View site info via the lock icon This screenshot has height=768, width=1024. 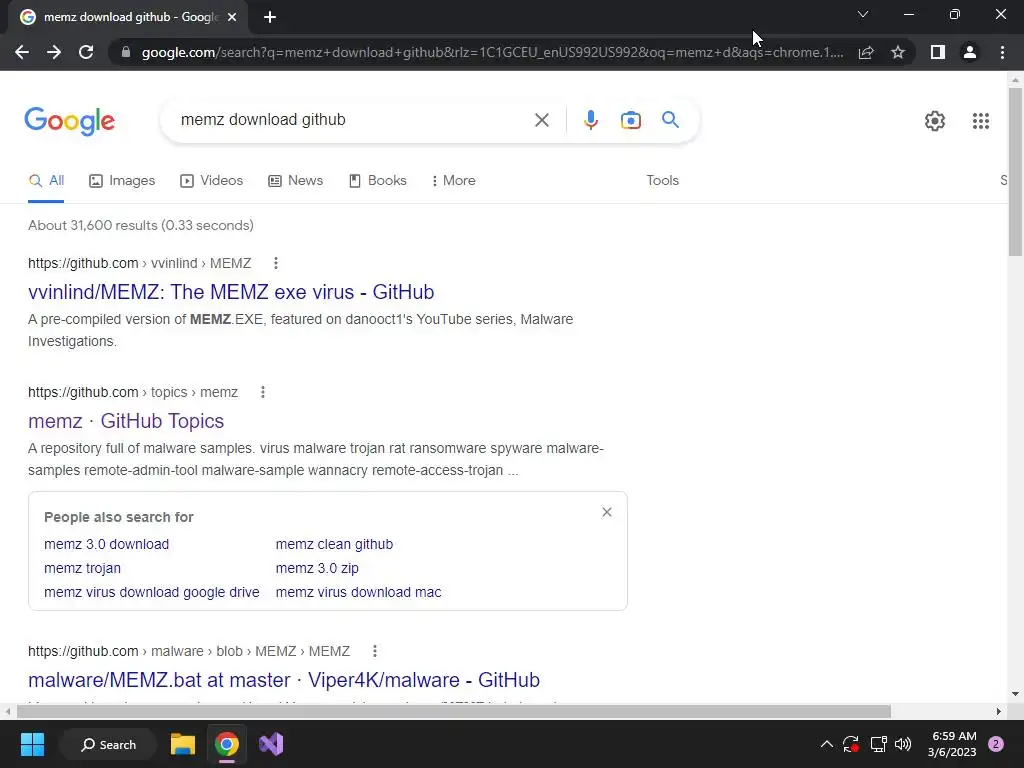coord(126,52)
